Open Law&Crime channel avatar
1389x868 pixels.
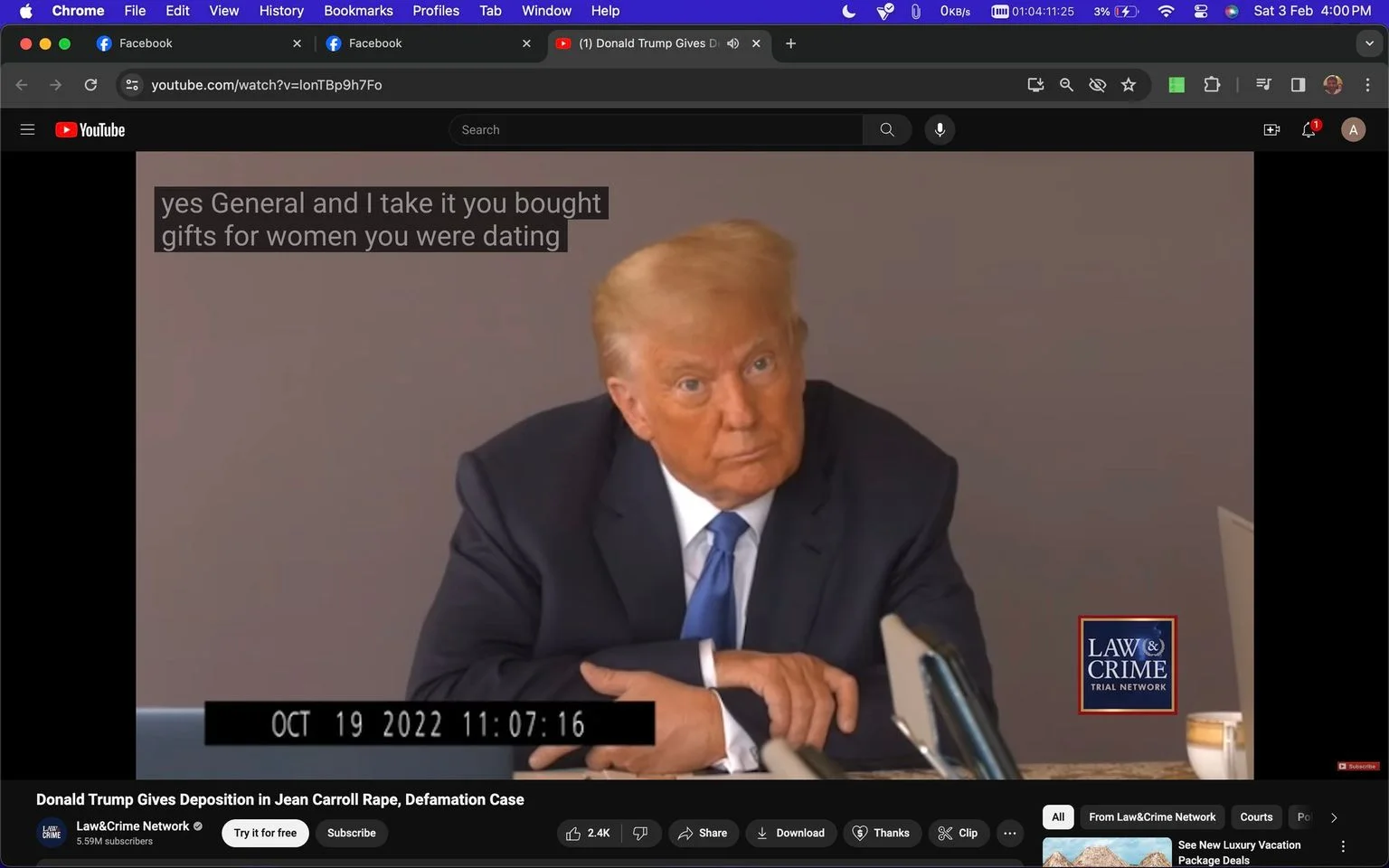pos(52,833)
